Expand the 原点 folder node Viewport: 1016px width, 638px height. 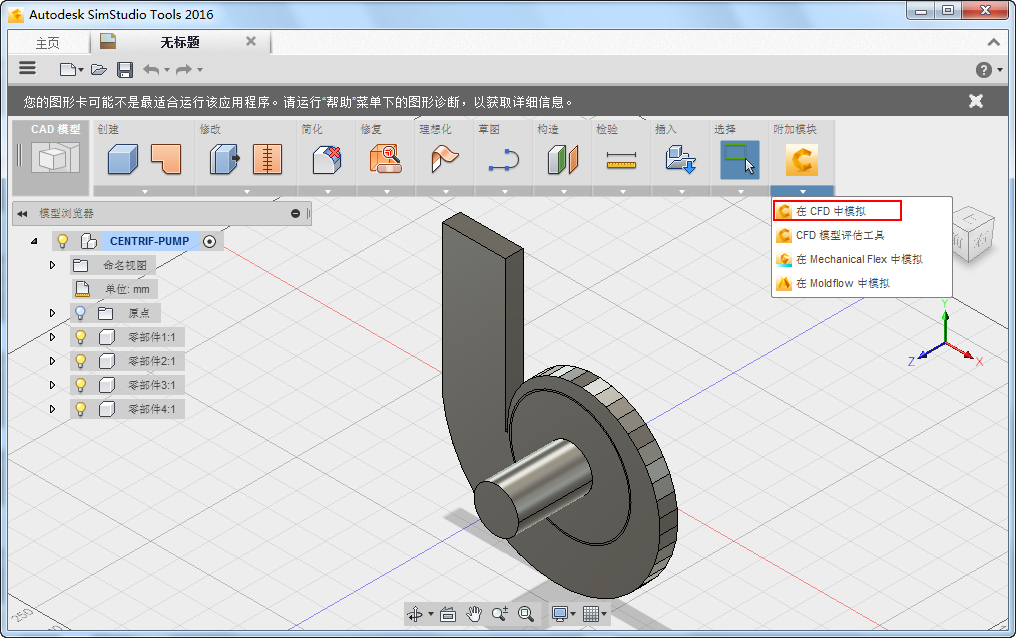(52, 313)
